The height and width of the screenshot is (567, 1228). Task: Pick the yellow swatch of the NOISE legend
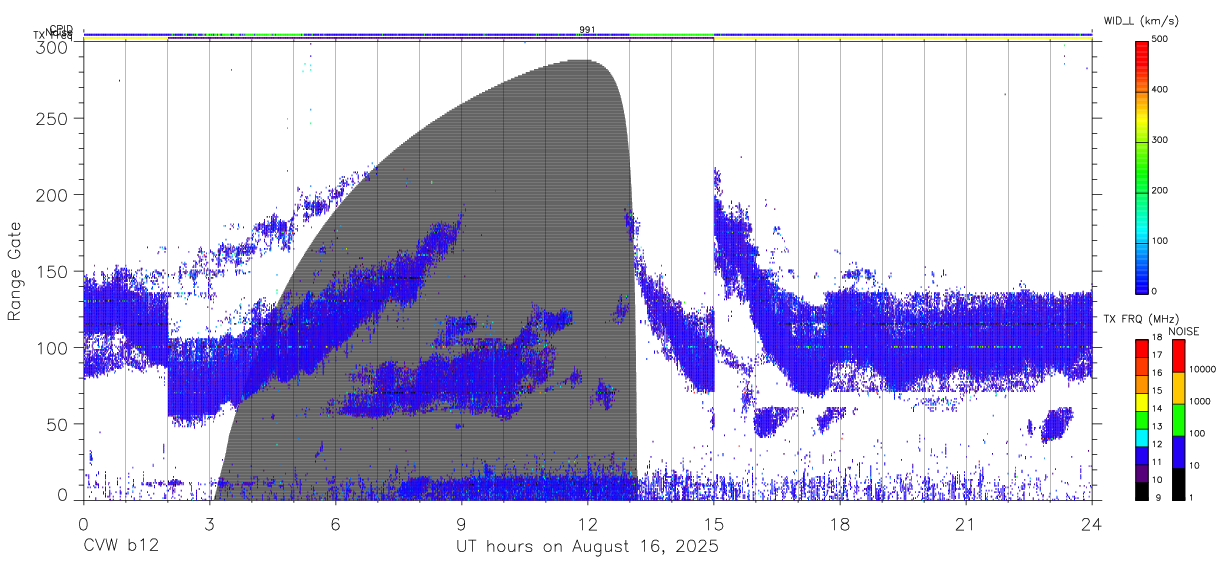[x=1178, y=388]
